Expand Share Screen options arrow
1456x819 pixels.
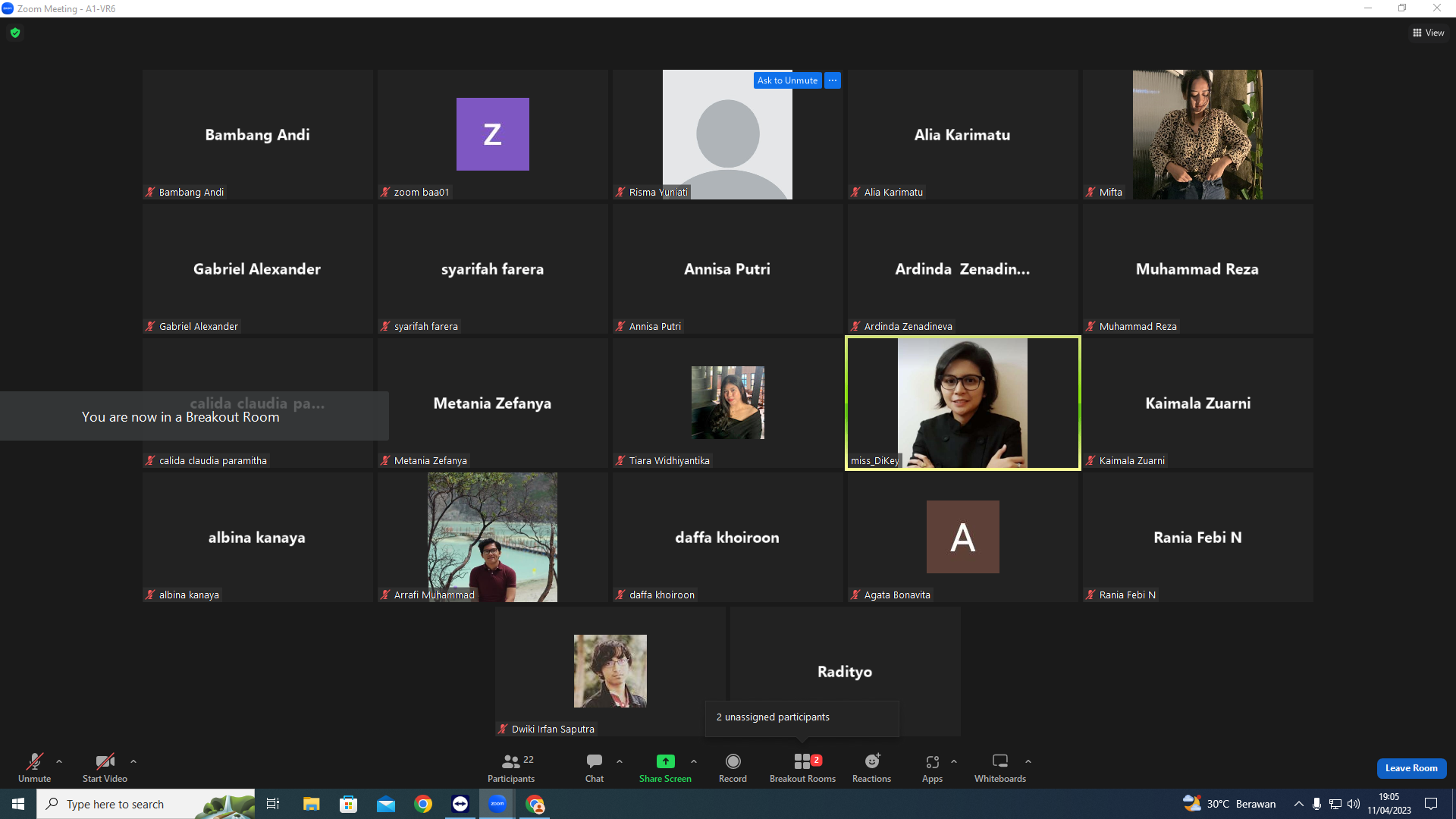point(694,761)
